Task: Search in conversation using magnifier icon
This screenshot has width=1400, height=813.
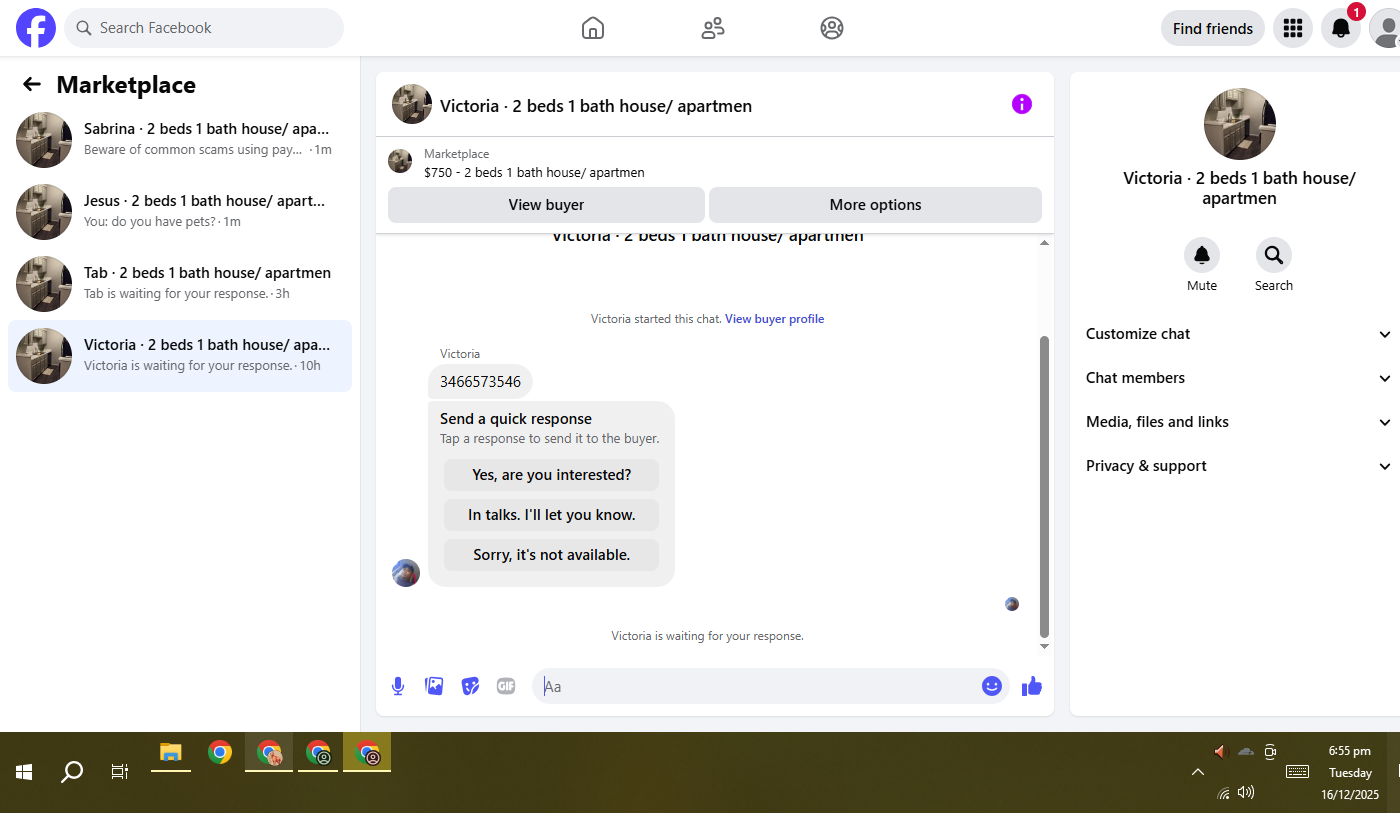Action: pyautogui.click(x=1274, y=255)
